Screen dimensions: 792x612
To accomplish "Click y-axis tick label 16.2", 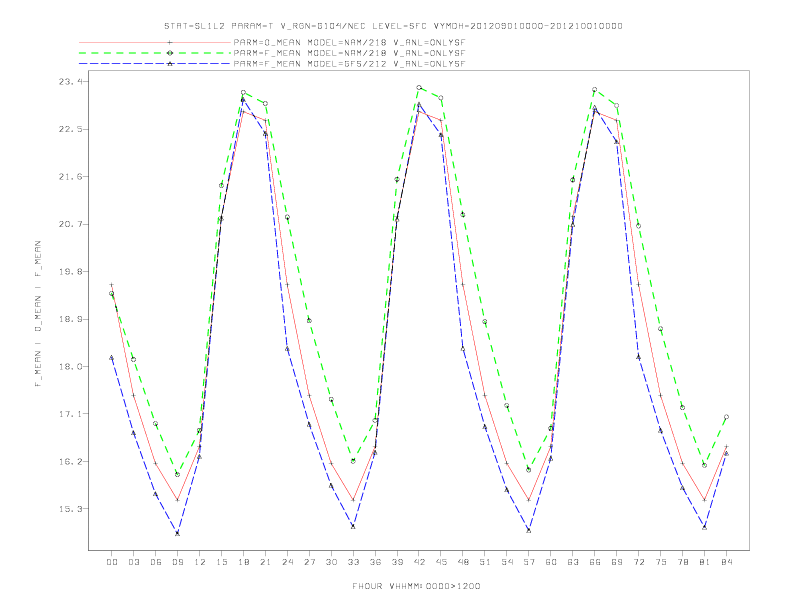I will coord(69,462).
